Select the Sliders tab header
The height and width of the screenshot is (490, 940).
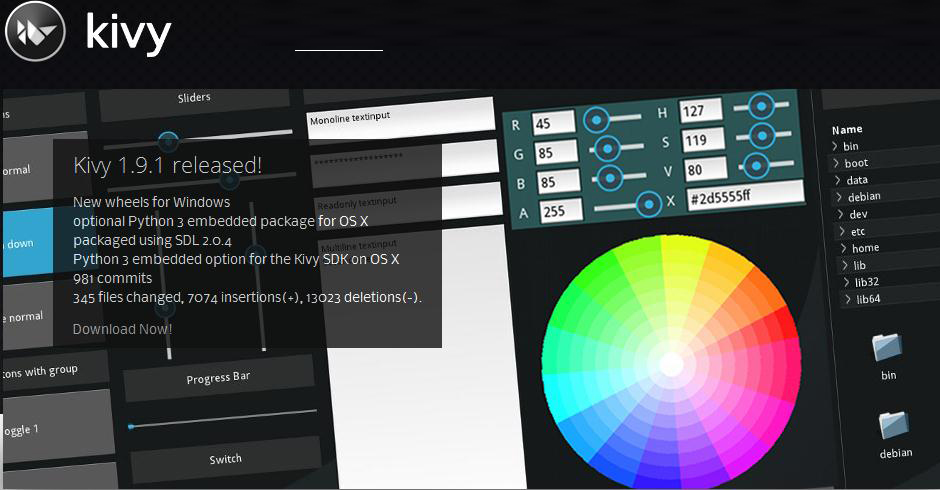pyautogui.click(x=194, y=98)
